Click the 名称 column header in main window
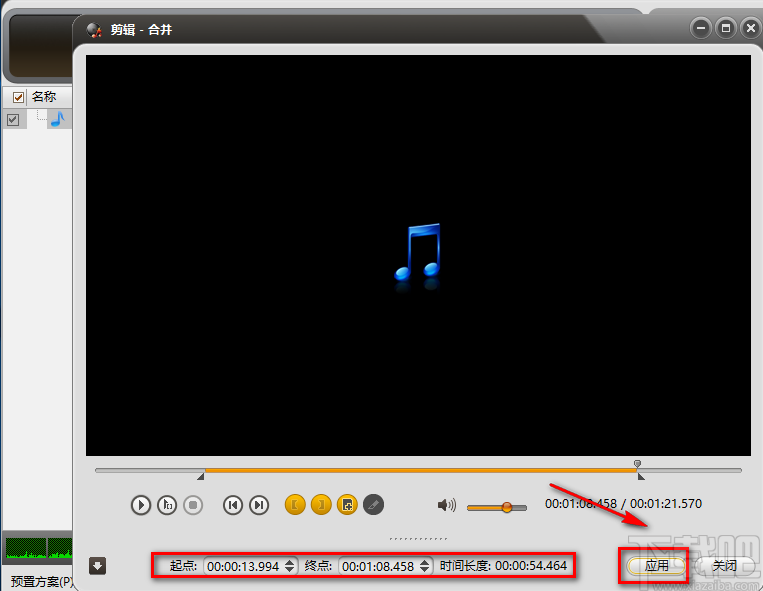Viewport: 763px width, 591px height. (x=44, y=97)
